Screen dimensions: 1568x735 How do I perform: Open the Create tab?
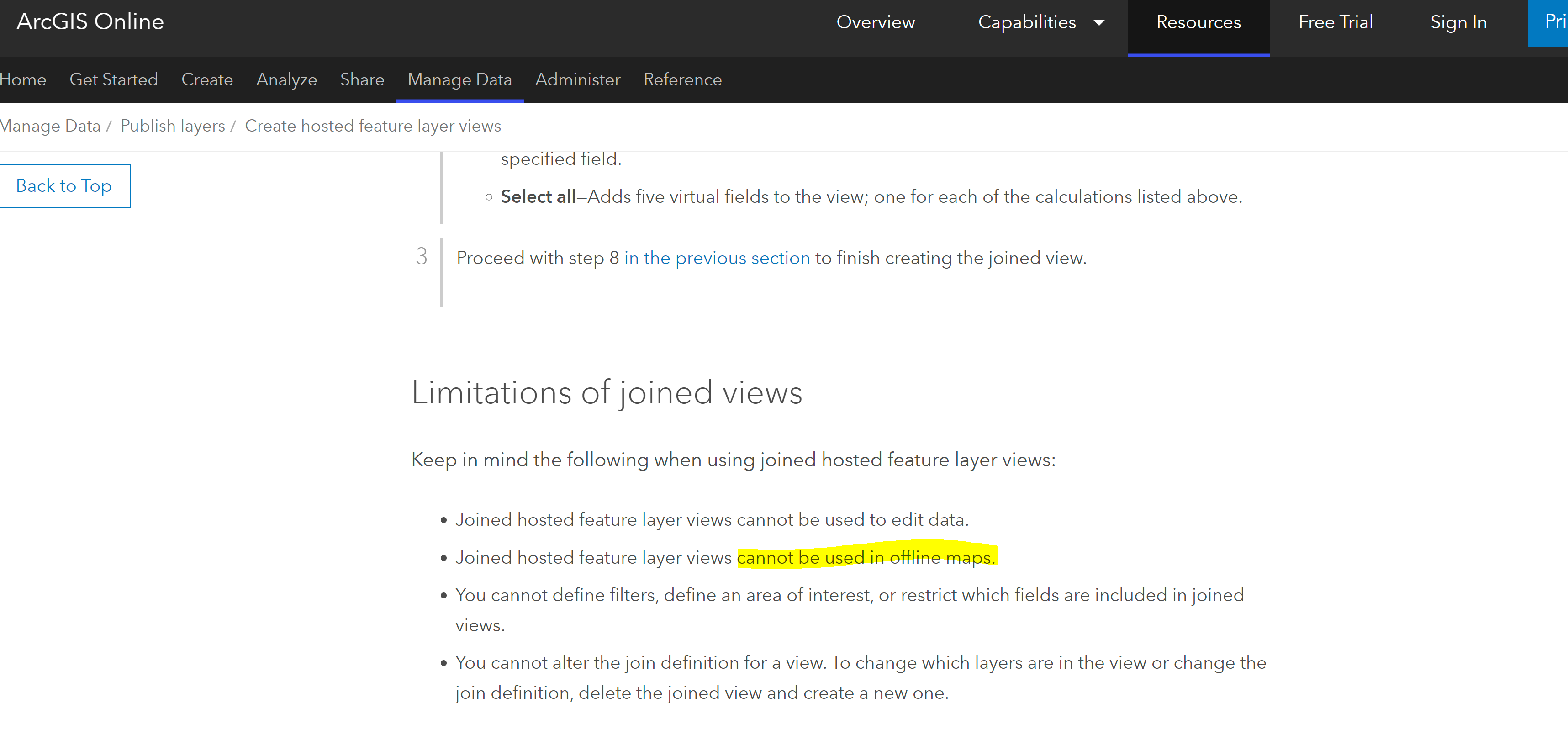[207, 80]
